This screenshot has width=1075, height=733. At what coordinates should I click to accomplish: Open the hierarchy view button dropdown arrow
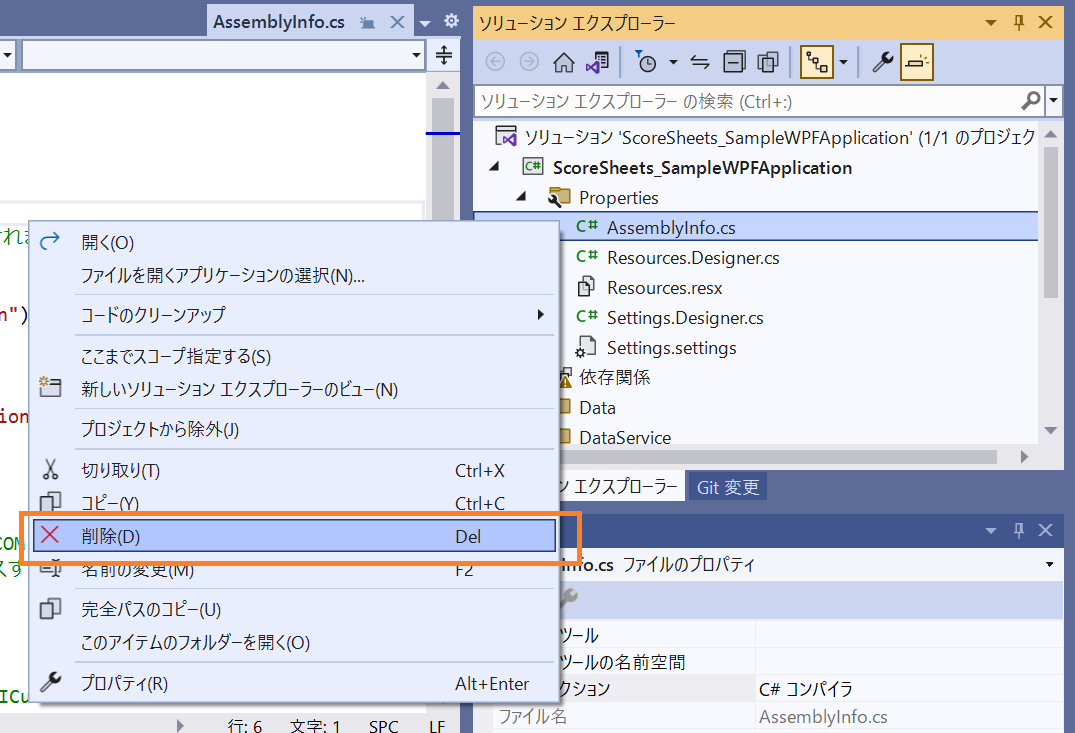pyautogui.click(x=843, y=62)
